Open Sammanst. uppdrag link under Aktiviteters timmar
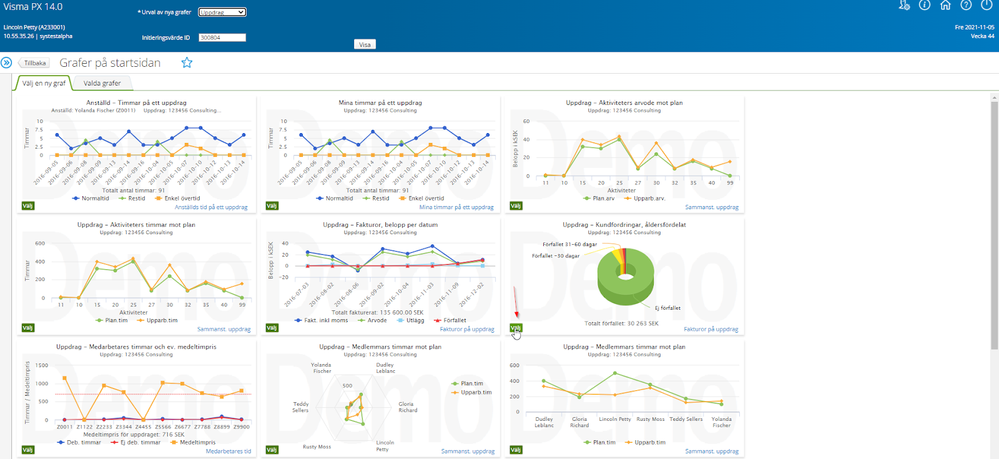The image size is (999, 459). [224, 329]
